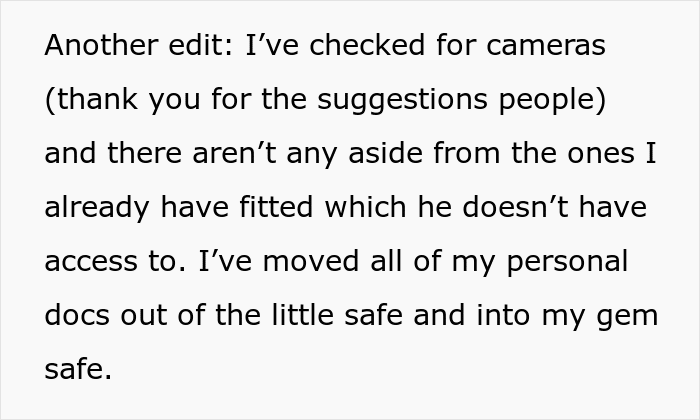Viewport: 700px width, 420px height.
Task: Click the word "access"
Action: click(91, 262)
